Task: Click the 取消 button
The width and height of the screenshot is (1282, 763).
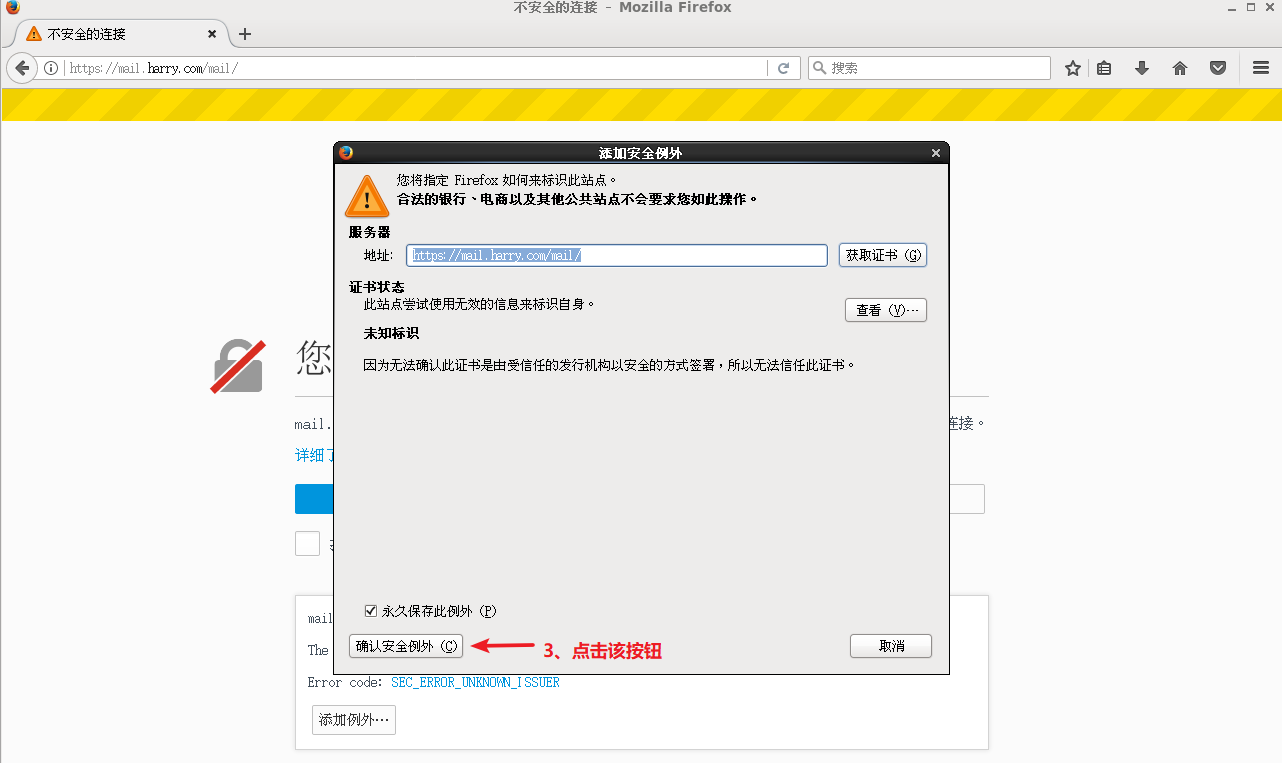Action: (891, 646)
